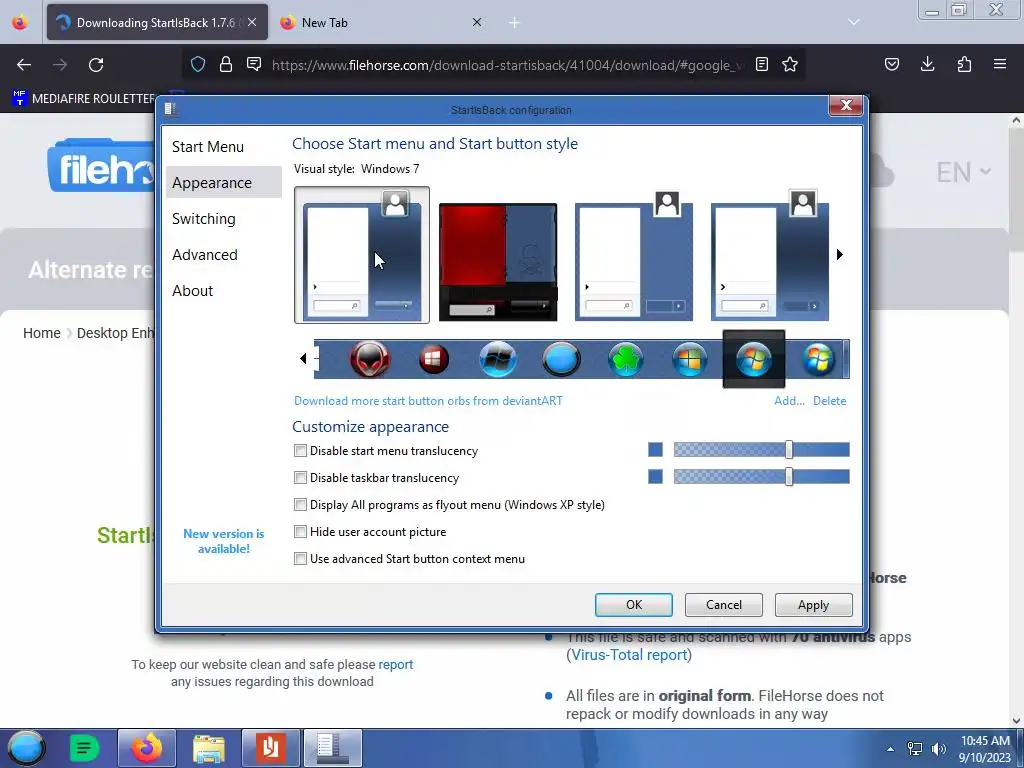Image resolution: width=1024 pixels, height=768 pixels.
Task: Choose the red Windows 8 logo orb
Action: click(x=434, y=359)
